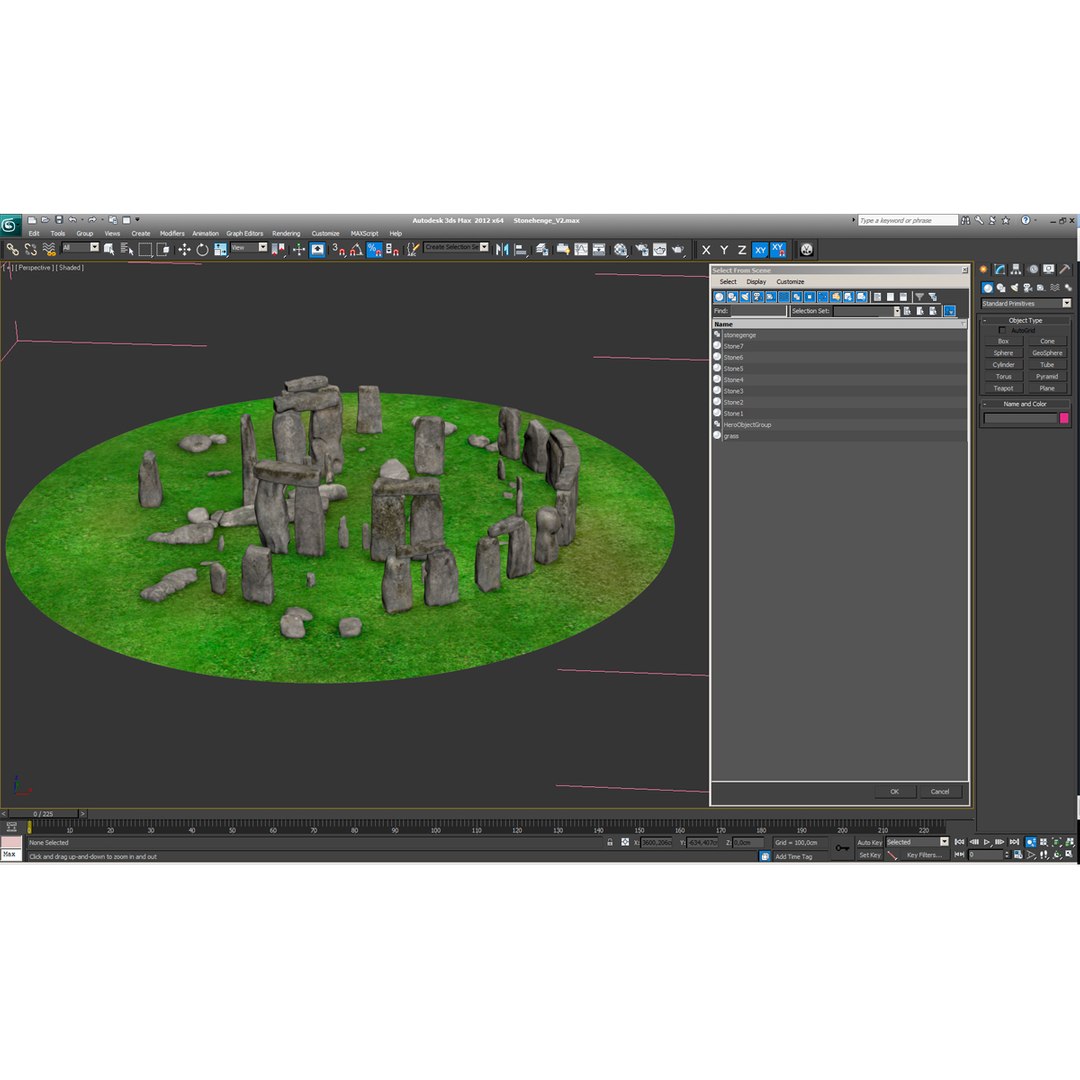
Task: Open the Material Editor
Action: (x=621, y=249)
